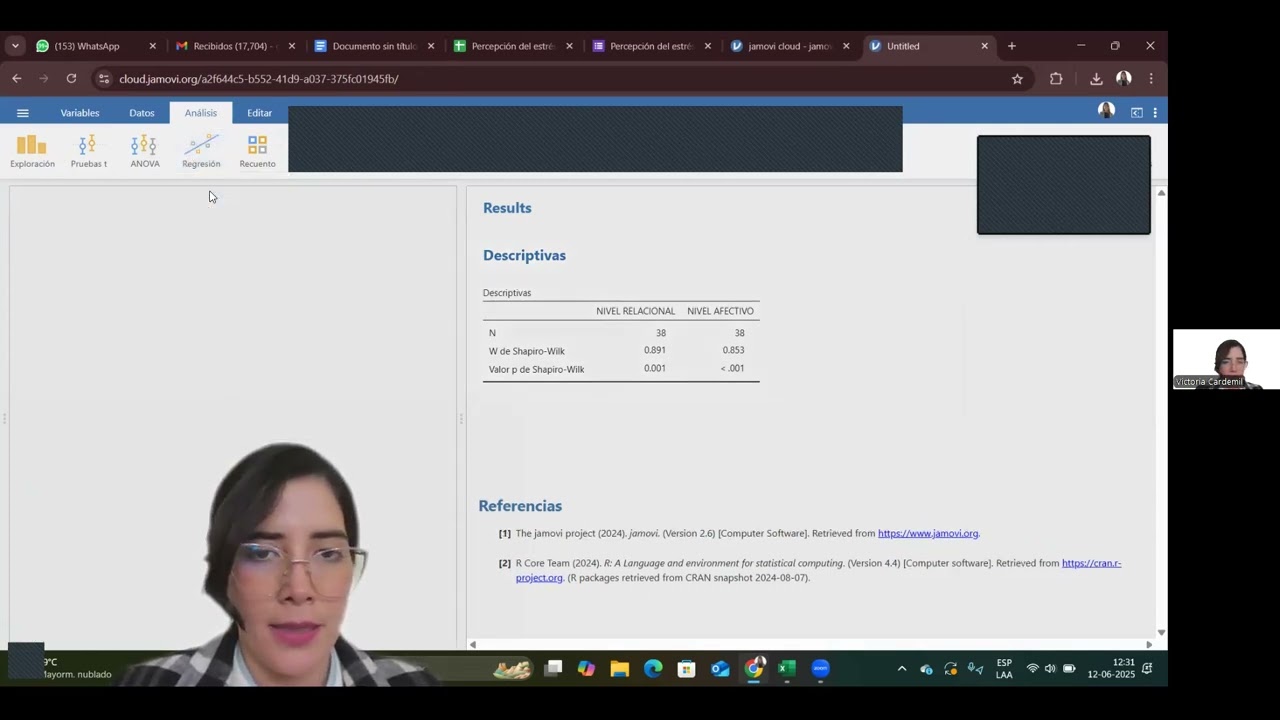The width and height of the screenshot is (1280, 720).
Task: Open the jamovi hamburger main menu
Action: pos(23,113)
